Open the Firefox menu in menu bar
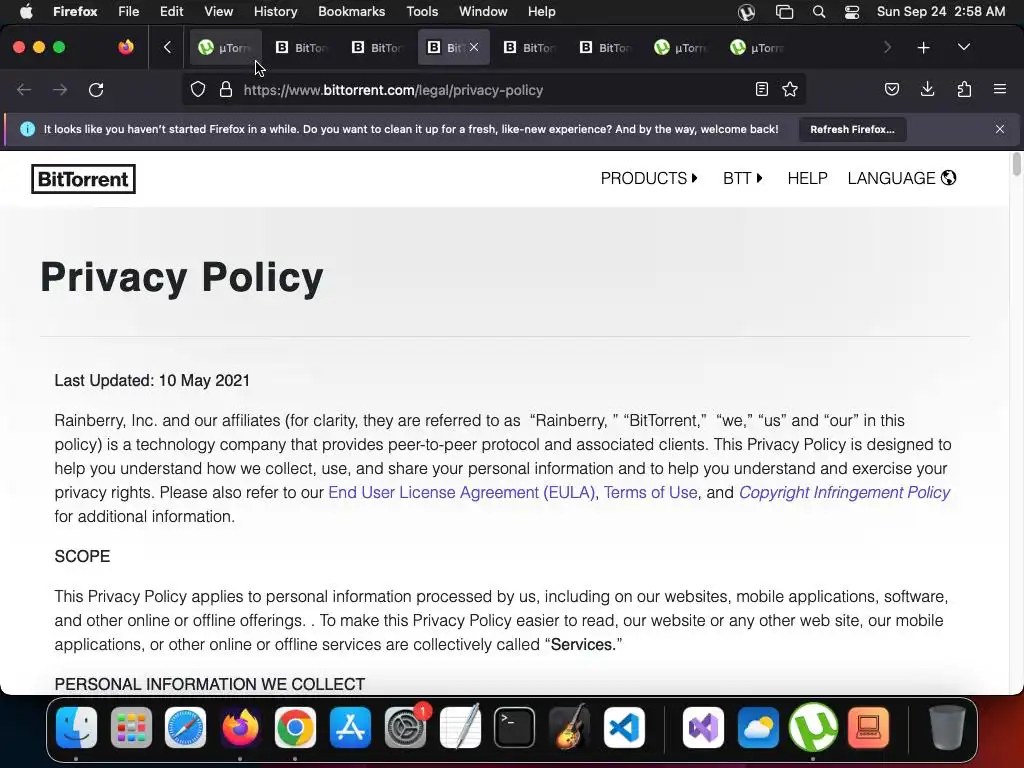This screenshot has width=1024, height=768. tap(75, 12)
